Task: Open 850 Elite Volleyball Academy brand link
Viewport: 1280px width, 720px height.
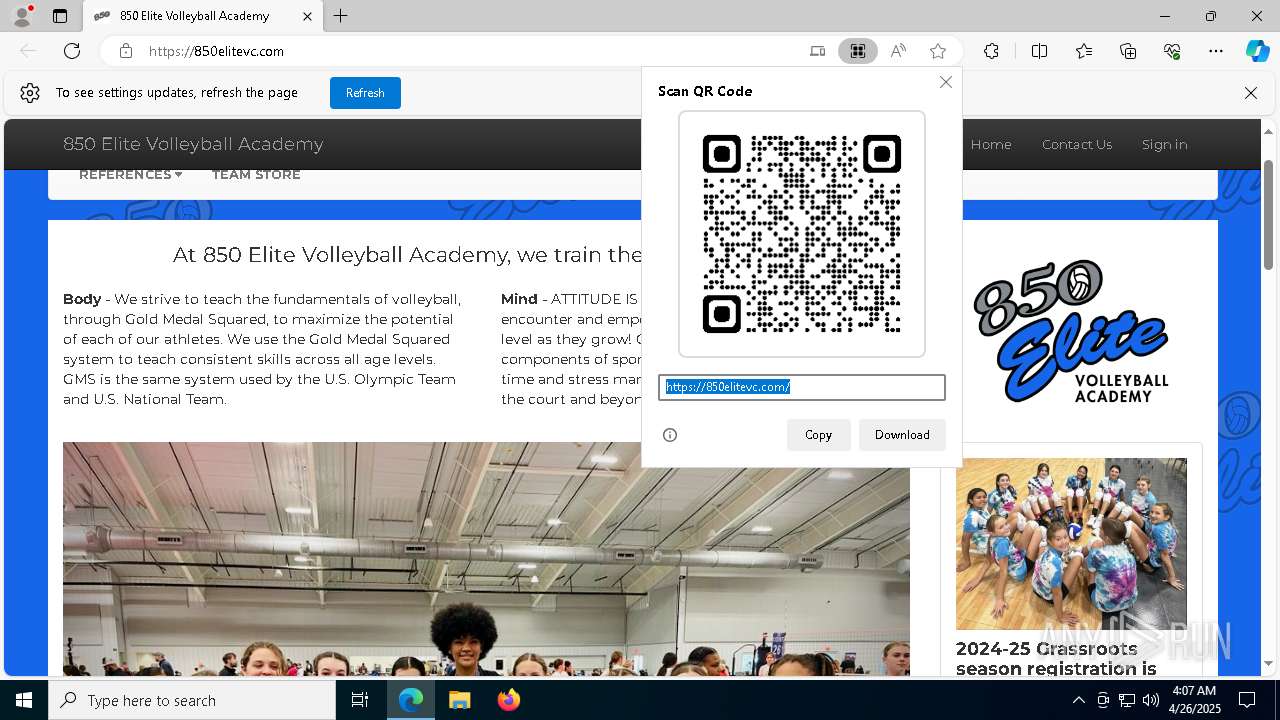Action: pos(193,144)
